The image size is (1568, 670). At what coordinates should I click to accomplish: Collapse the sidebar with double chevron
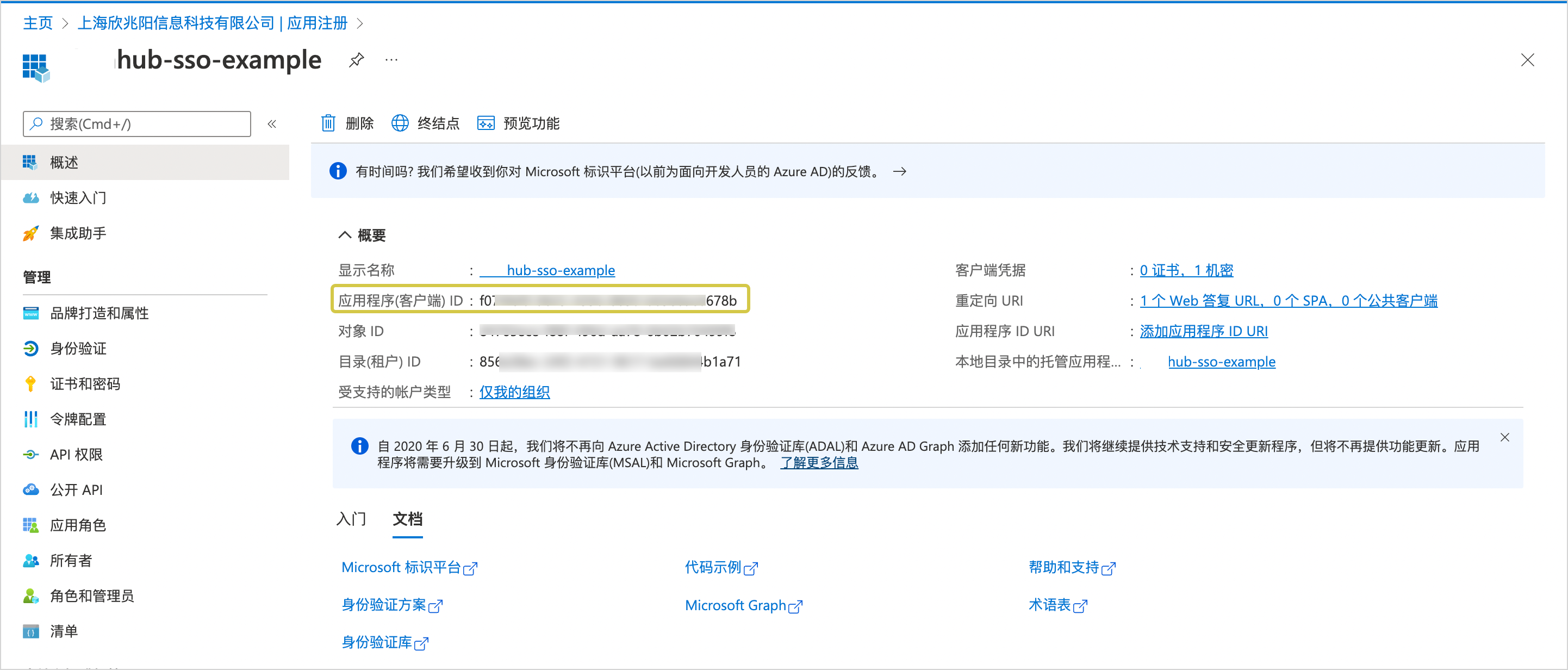pos(271,123)
